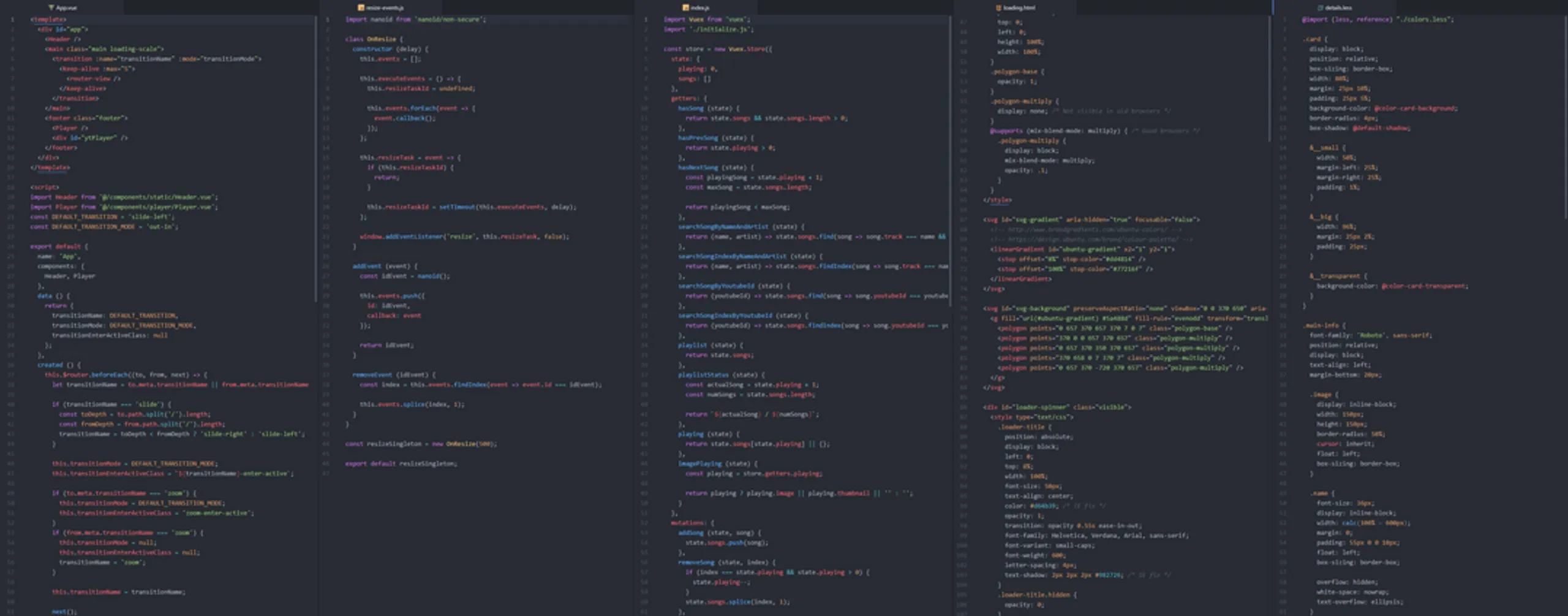Place cursor on "export default resizeSingleton" line
The image size is (1568, 616).
coord(401,464)
